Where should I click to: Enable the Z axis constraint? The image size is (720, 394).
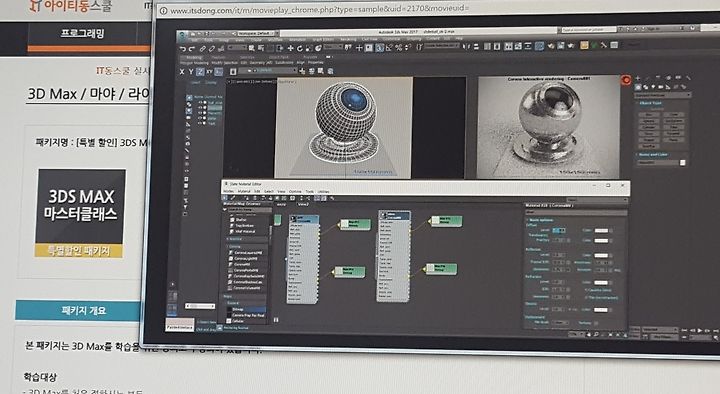pos(200,72)
